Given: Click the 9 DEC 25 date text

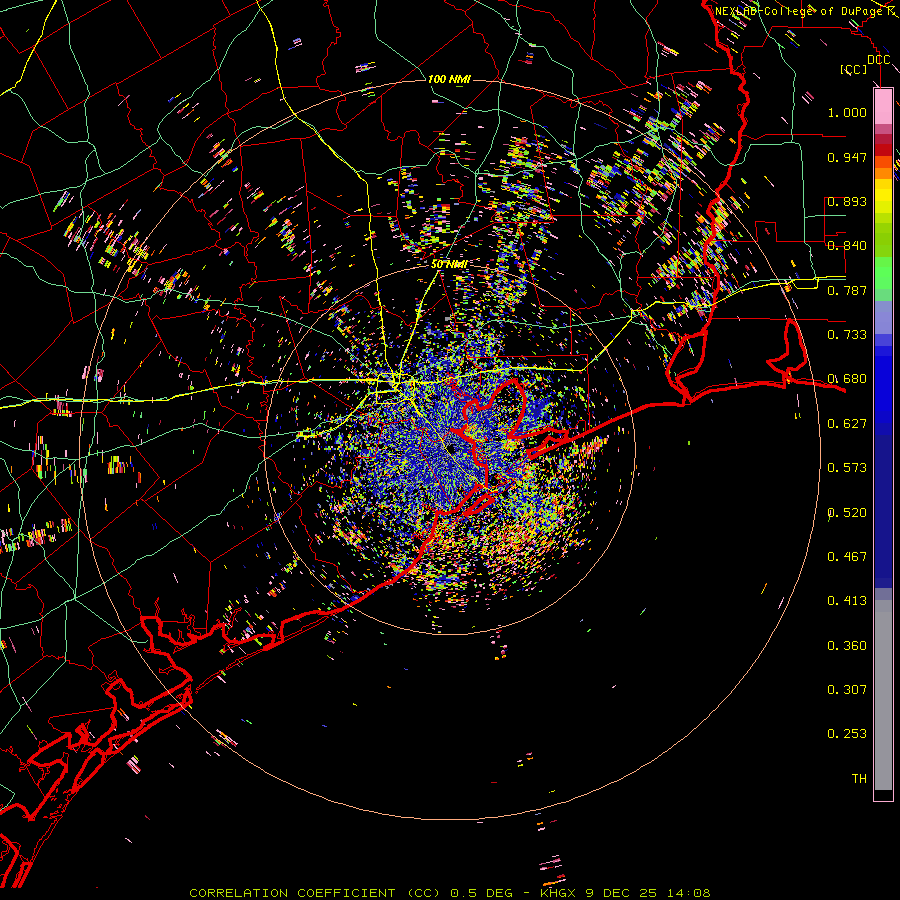Looking at the screenshot, I should [x=621, y=893].
